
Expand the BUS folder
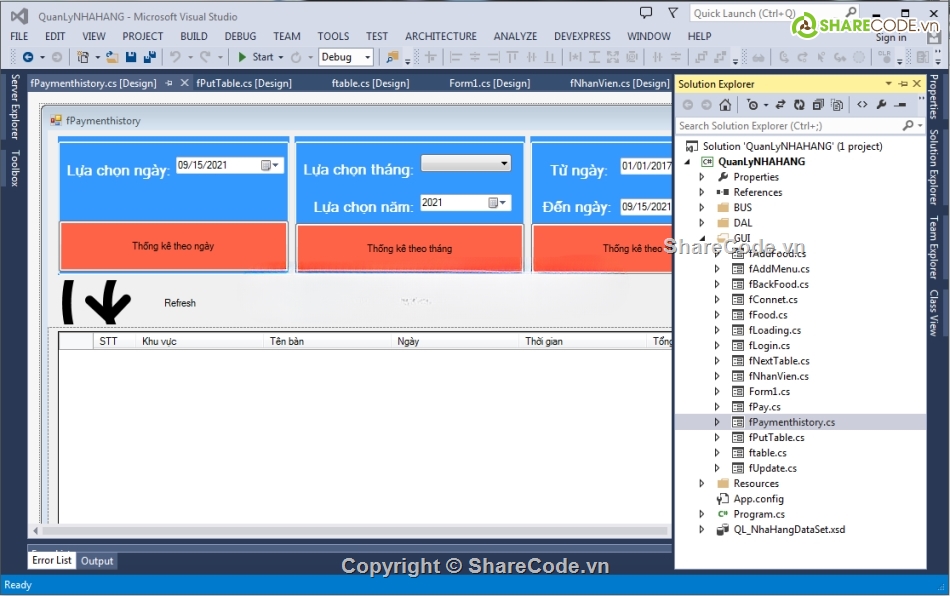click(702, 207)
